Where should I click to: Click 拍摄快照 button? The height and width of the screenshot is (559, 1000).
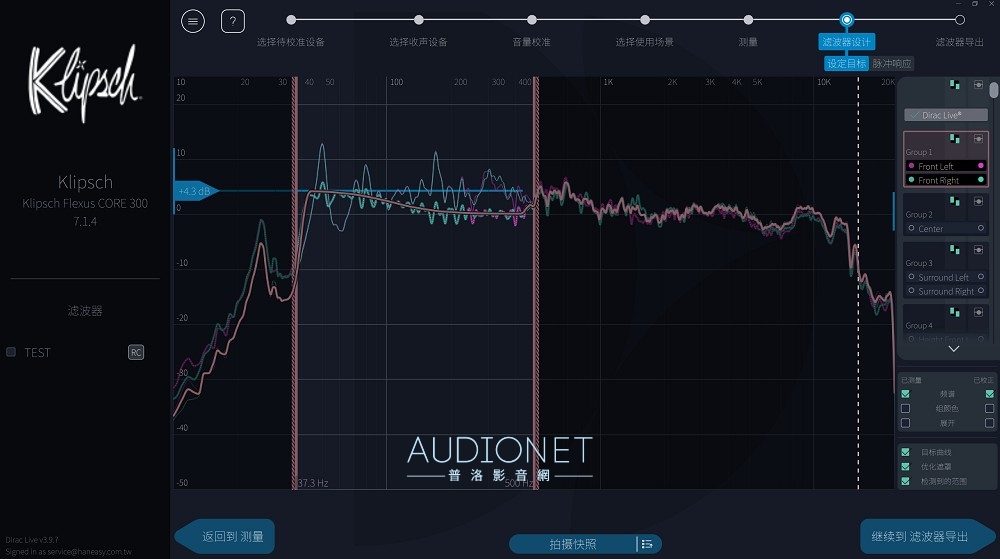click(572, 544)
